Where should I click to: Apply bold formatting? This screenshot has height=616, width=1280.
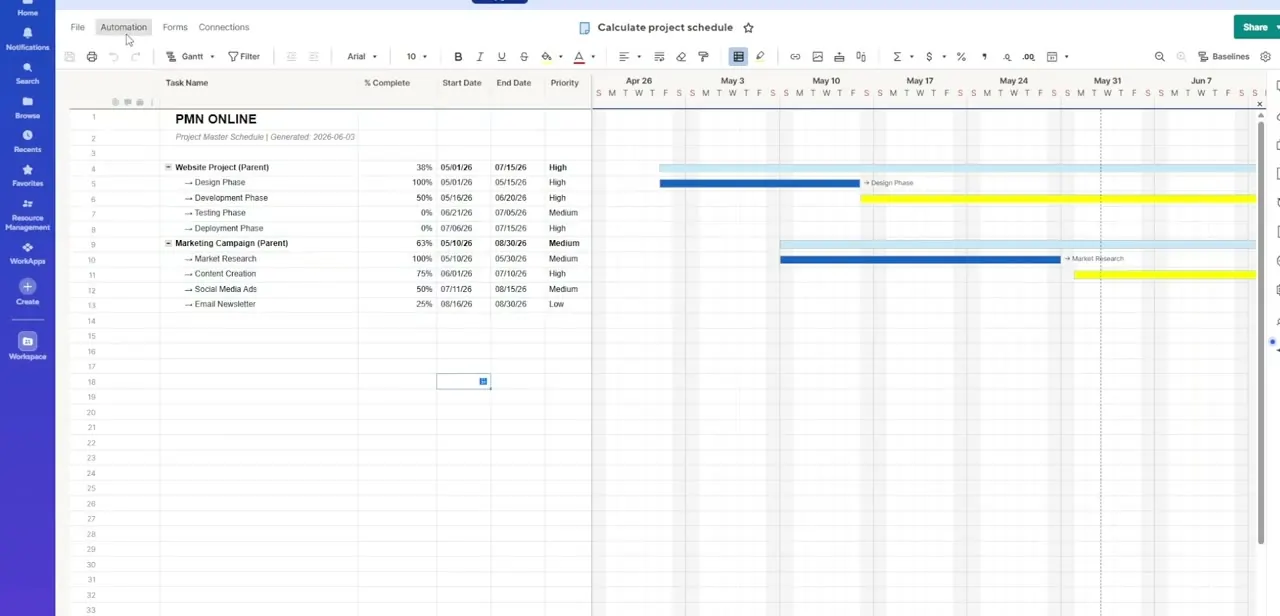(x=458, y=57)
